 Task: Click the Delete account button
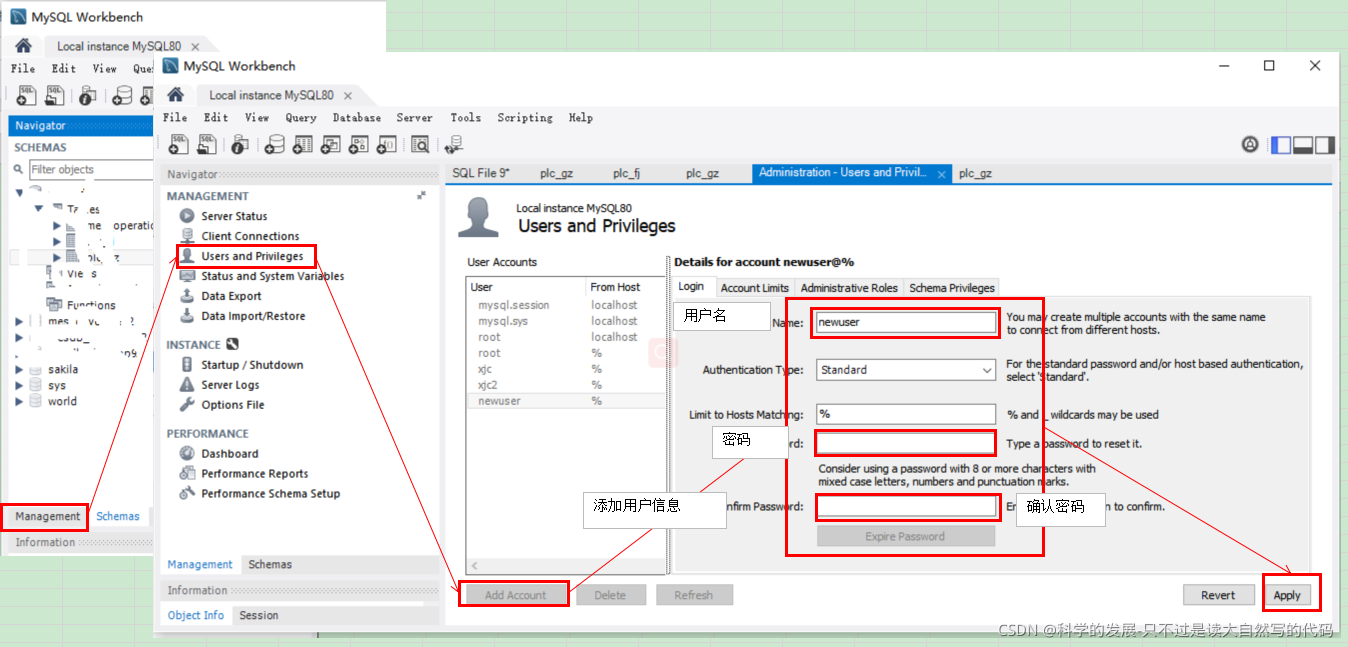[610, 595]
